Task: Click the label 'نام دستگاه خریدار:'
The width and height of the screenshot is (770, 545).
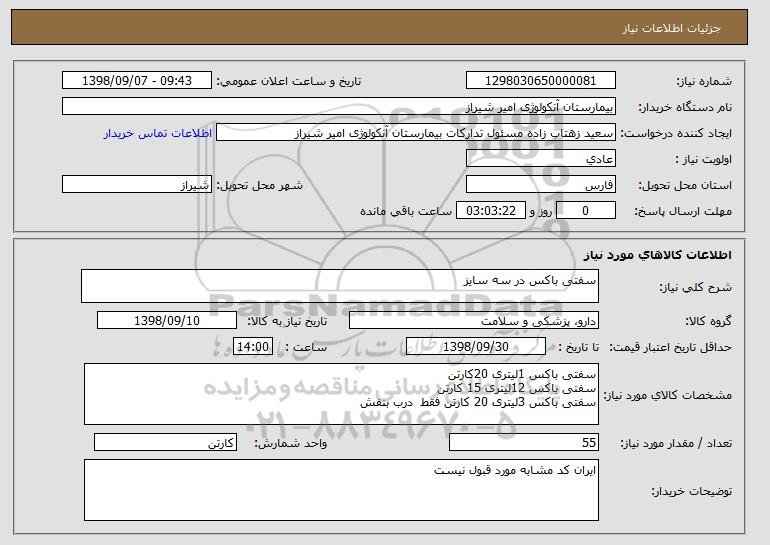Action: [685, 108]
